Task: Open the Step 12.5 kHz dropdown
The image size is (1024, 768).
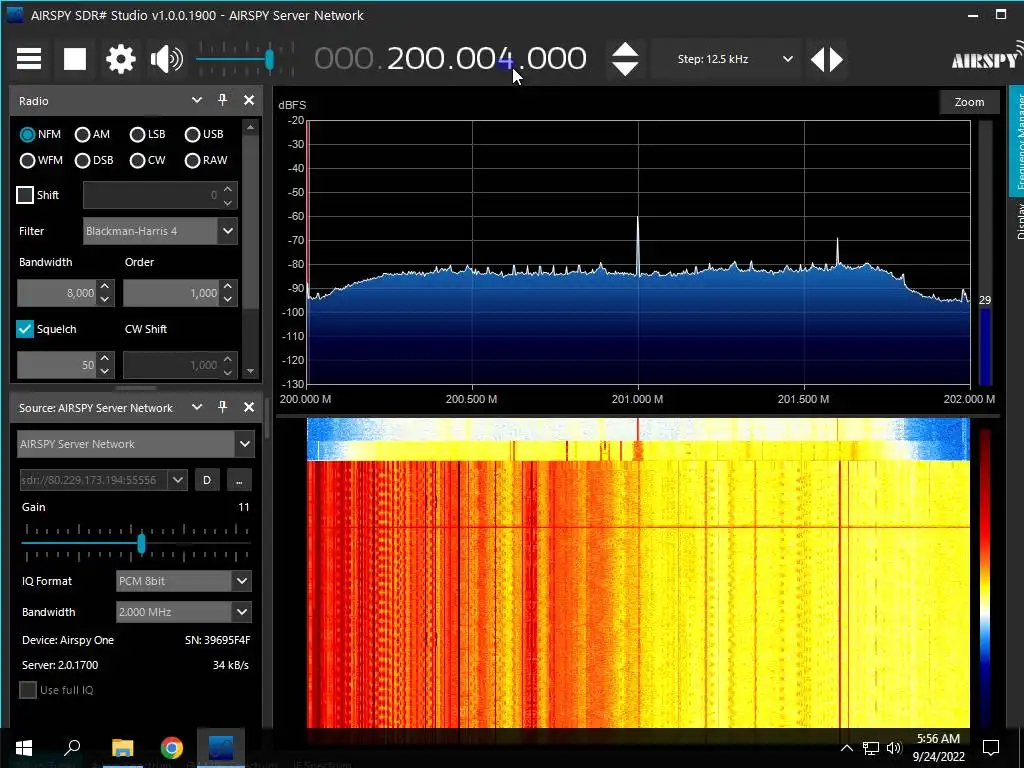Action: pos(725,59)
